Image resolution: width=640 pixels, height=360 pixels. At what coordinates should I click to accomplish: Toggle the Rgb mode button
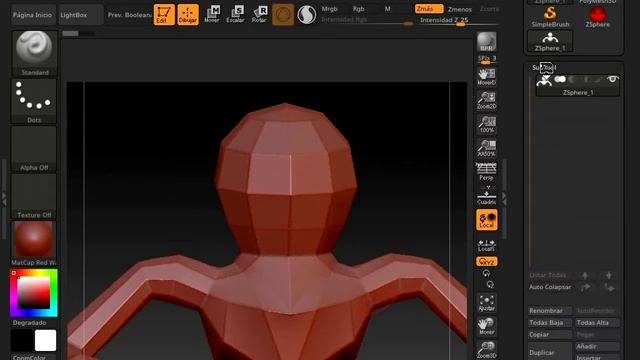(358, 9)
